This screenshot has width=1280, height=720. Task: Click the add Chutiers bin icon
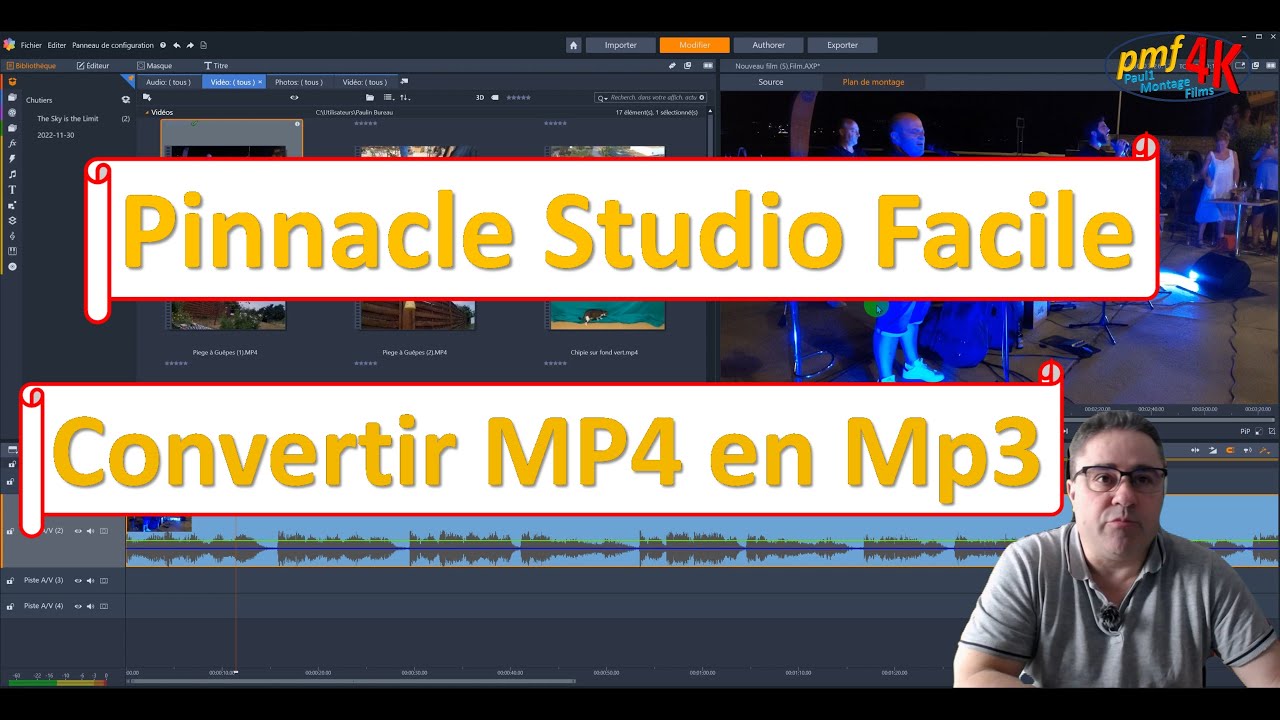(x=126, y=100)
